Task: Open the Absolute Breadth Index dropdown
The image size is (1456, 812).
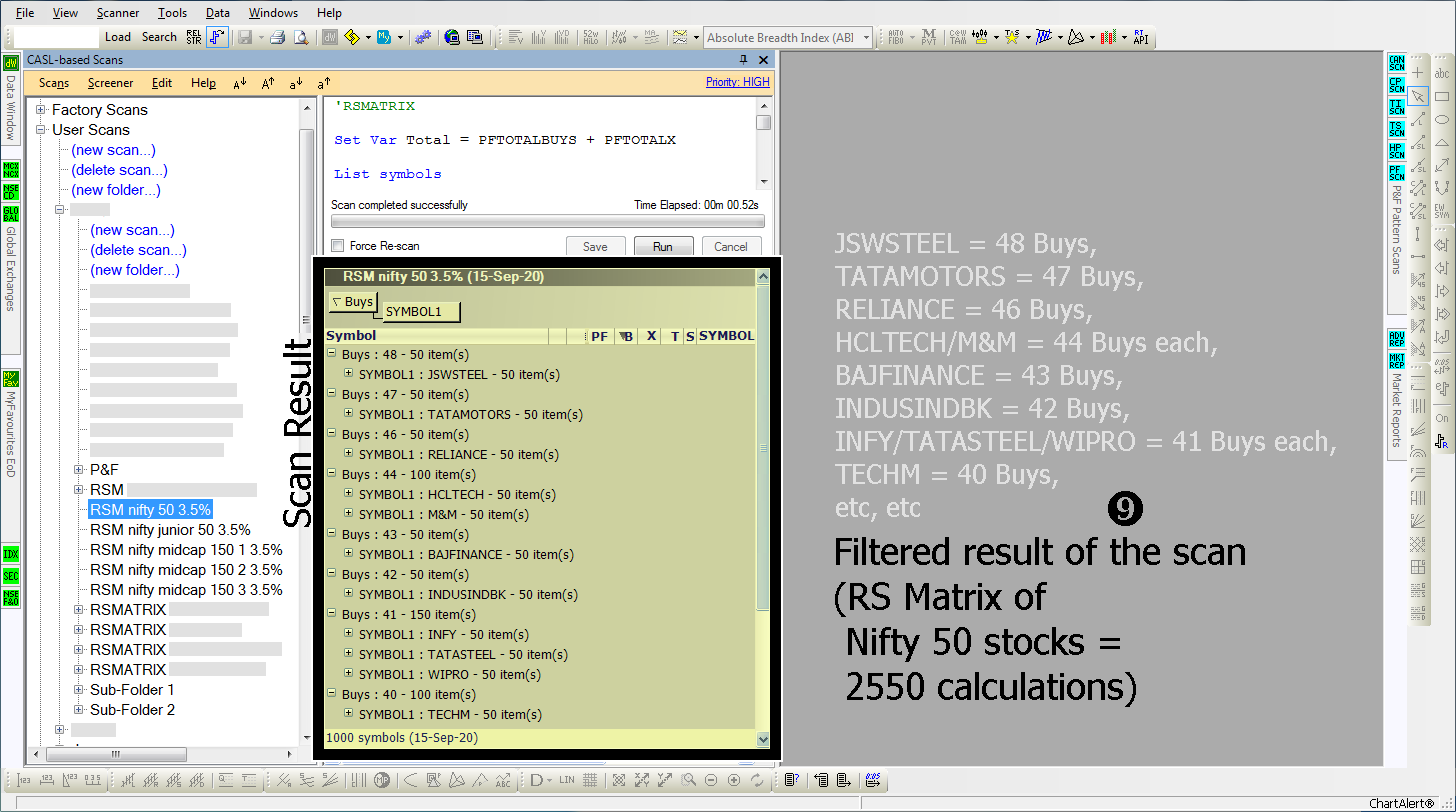Action: point(864,37)
